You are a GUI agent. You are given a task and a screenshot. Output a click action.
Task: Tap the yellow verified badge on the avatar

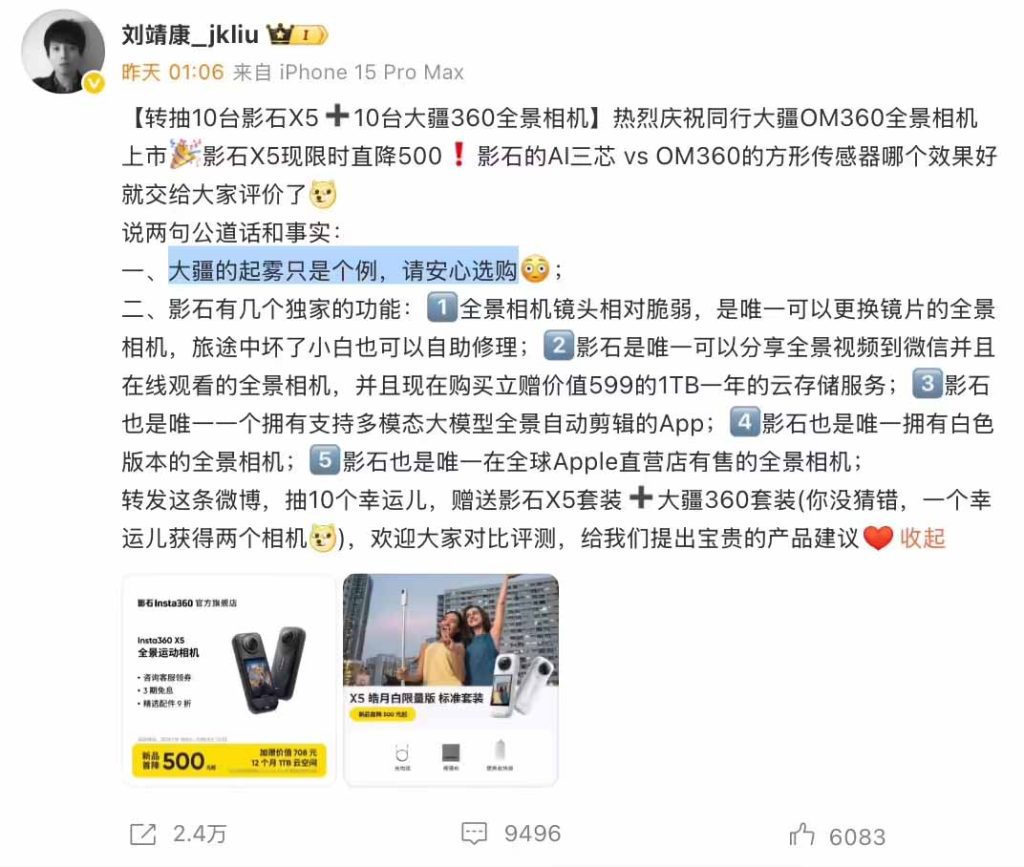[94, 83]
